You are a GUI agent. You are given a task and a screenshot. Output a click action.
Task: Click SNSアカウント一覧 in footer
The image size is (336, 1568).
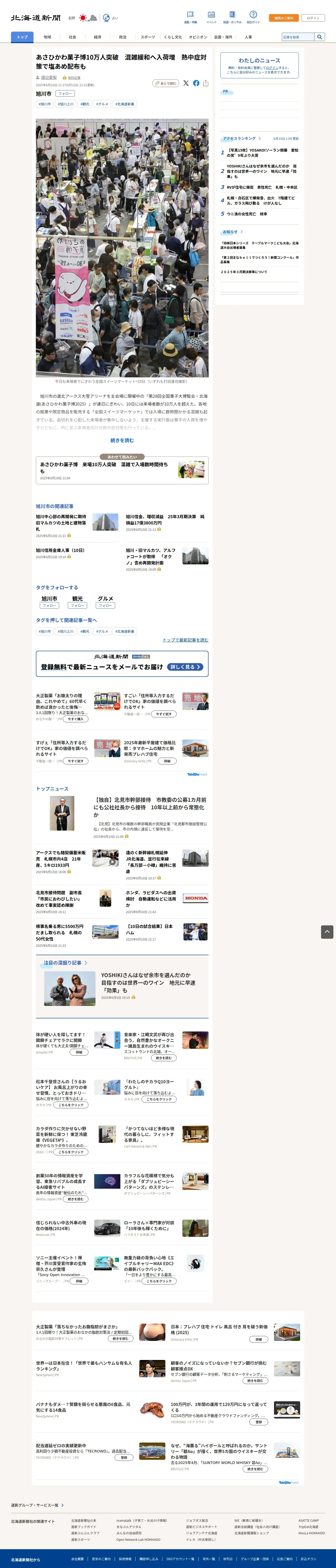[x=181, y=1559]
